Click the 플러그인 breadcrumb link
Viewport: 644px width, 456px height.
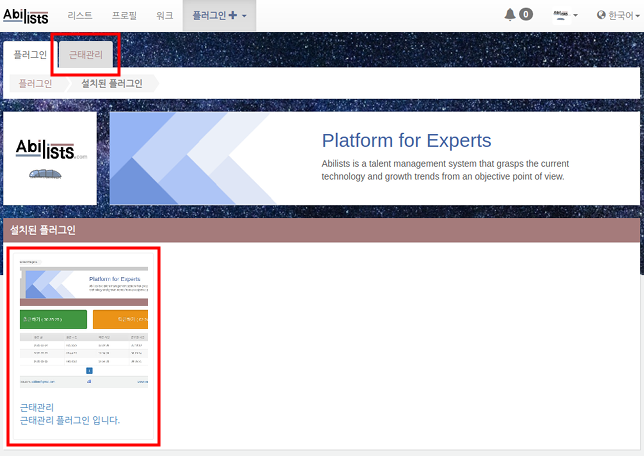coord(35,83)
